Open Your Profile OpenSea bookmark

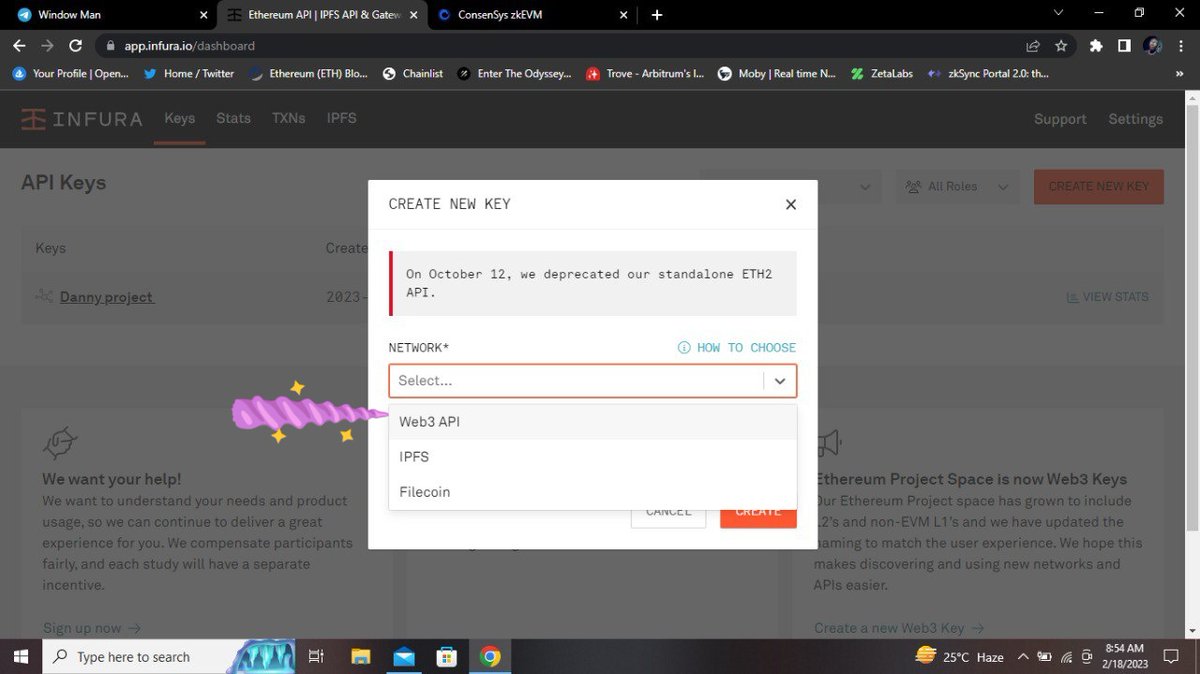click(70, 73)
